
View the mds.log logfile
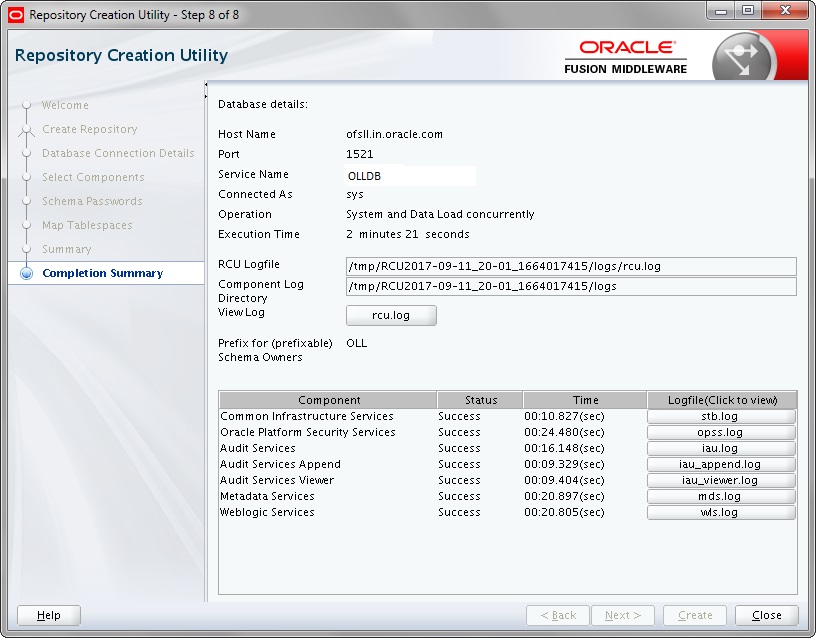(x=721, y=496)
